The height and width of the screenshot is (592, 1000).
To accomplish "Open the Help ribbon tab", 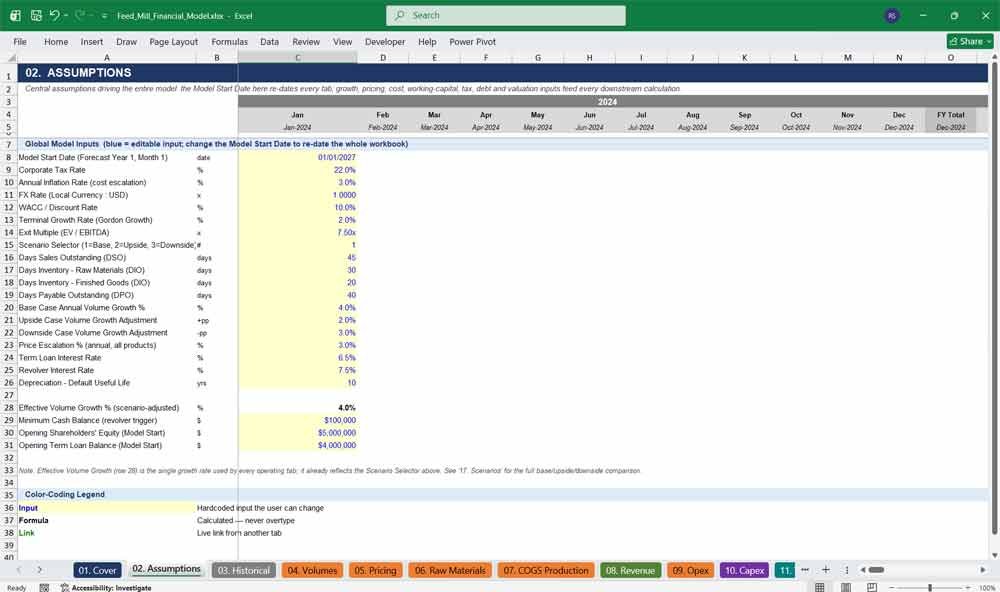I will [x=427, y=41].
